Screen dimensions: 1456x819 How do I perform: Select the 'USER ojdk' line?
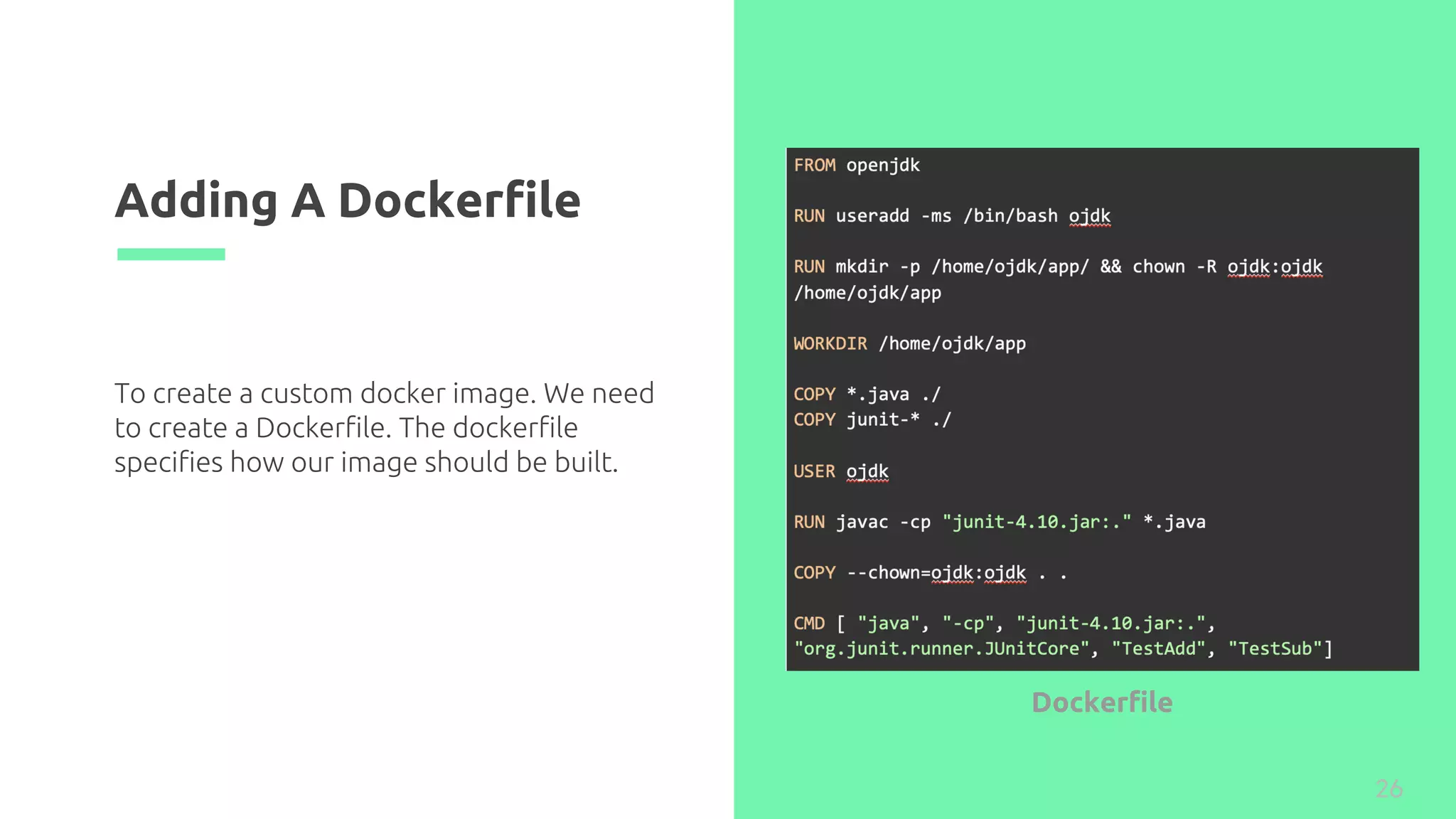click(x=841, y=471)
